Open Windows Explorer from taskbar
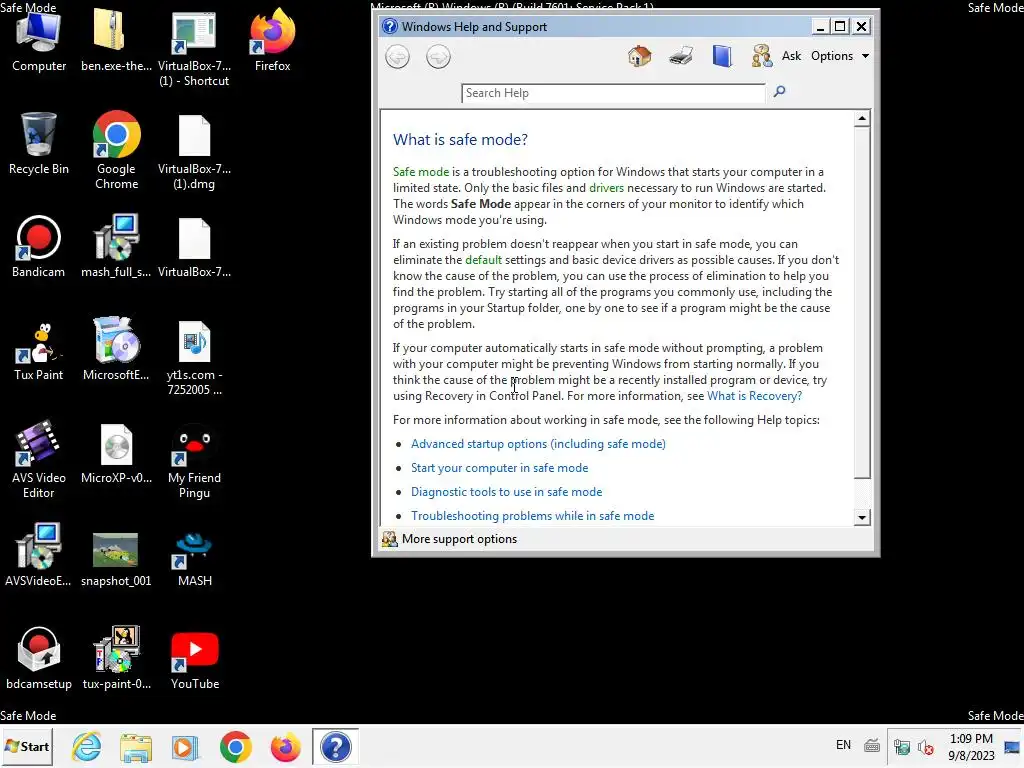The image size is (1024, 768). pyautogui.click(x=136, y=747)
